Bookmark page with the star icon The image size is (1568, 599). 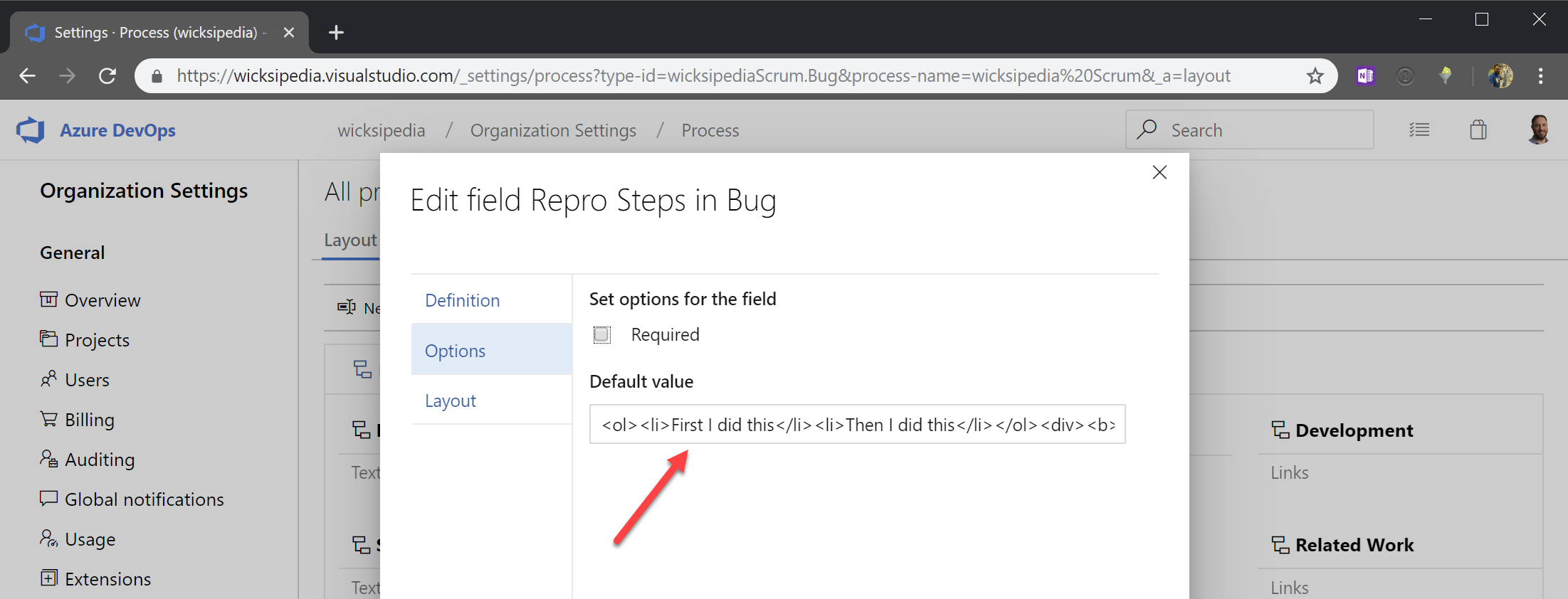pyautogui.click(x=1315, y=76)
